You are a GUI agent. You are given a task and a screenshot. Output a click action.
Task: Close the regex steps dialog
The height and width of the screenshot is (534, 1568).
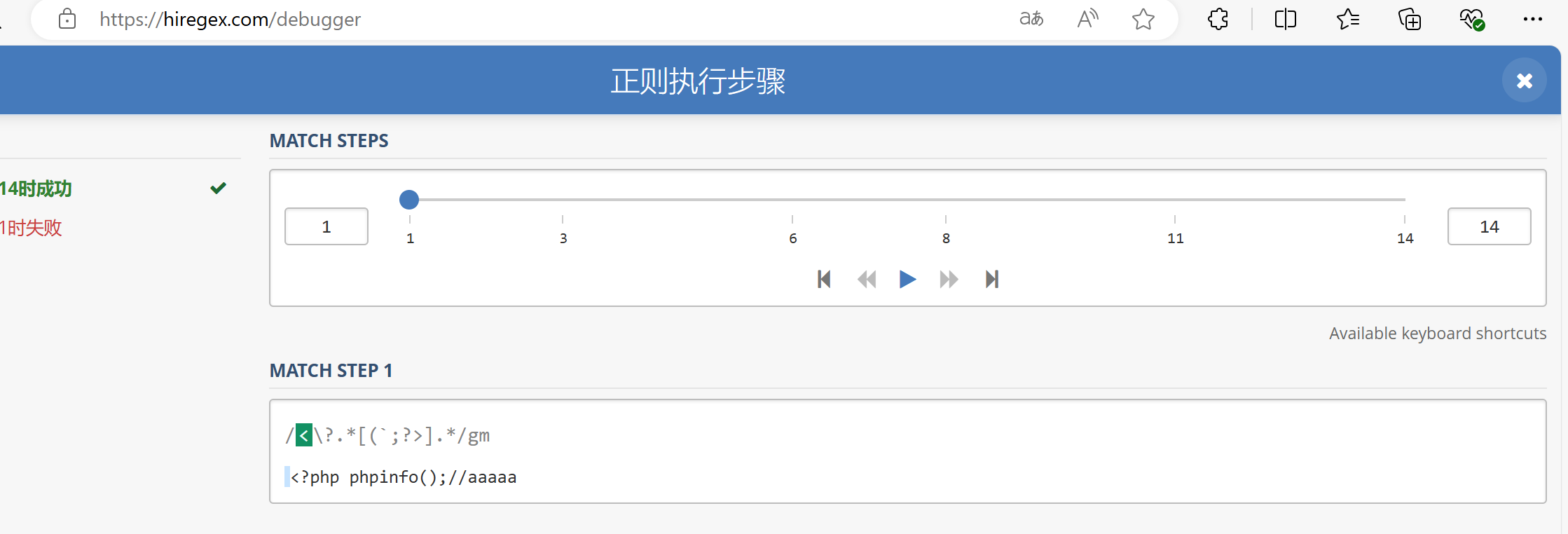(1524, 81)
